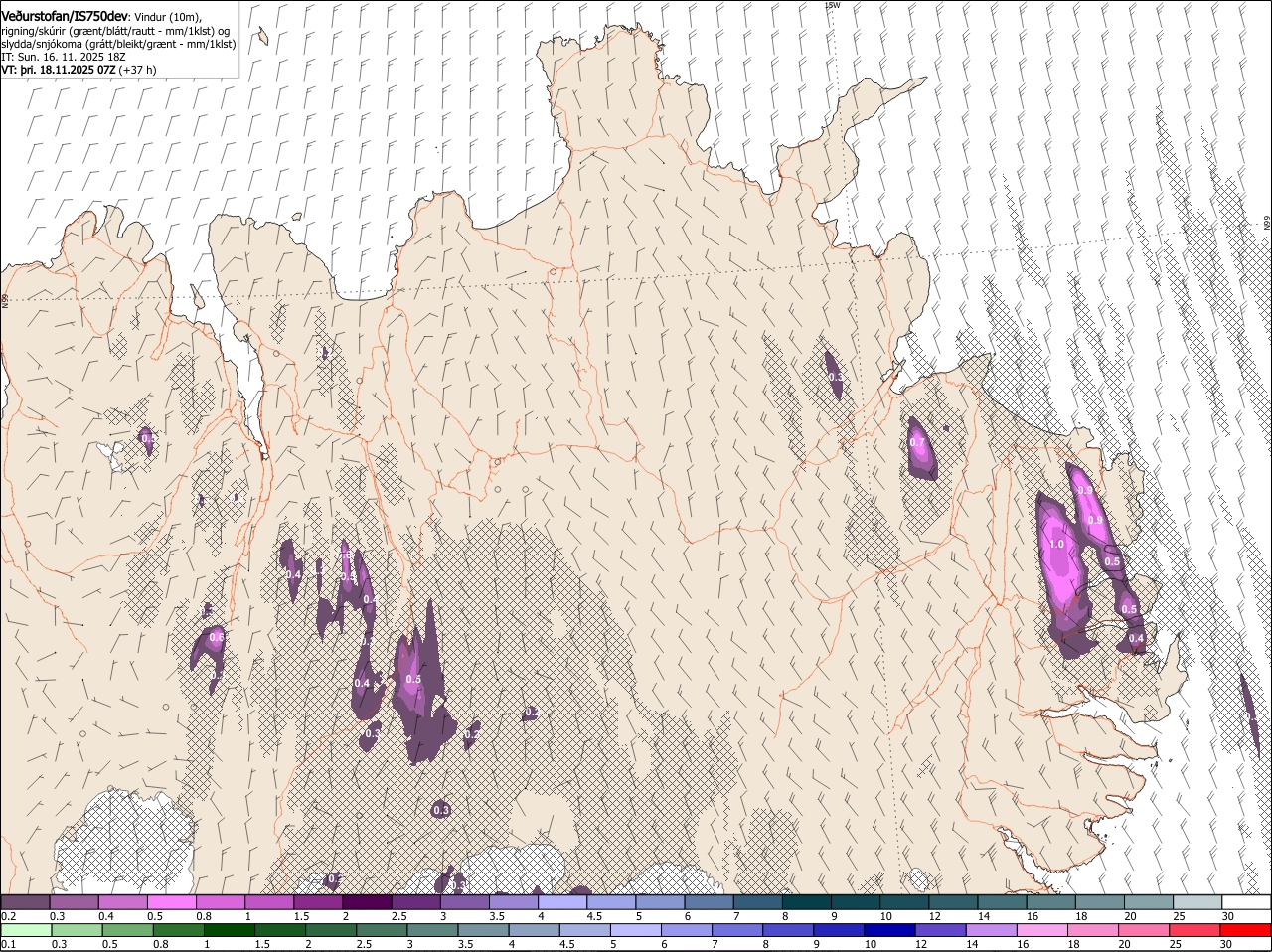Choose lower legend swatch between 25 and 30
The width and height of the screenshot is (1272, 952).
pos(1193,930)
